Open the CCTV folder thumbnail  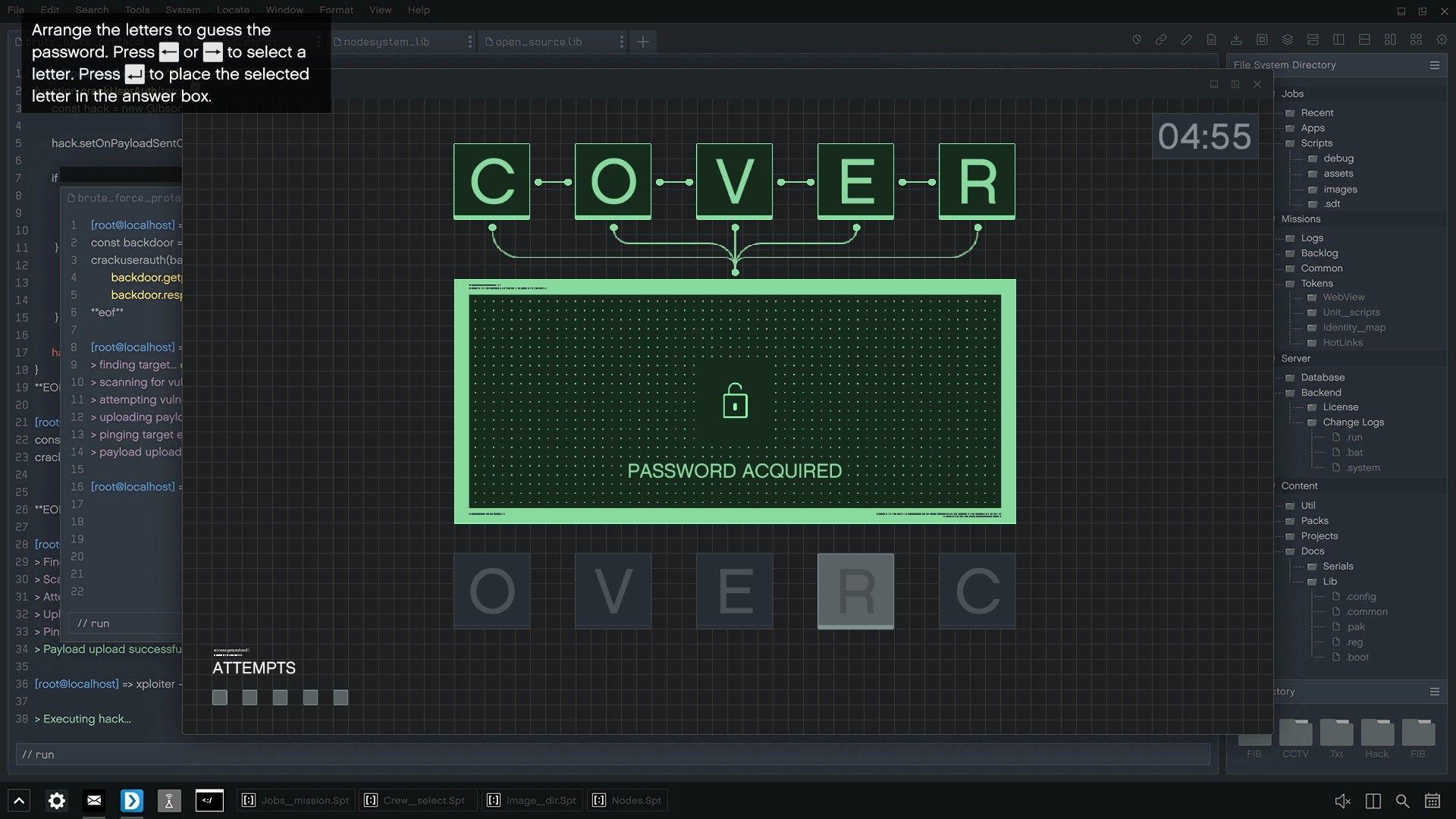pos(1295,738)
